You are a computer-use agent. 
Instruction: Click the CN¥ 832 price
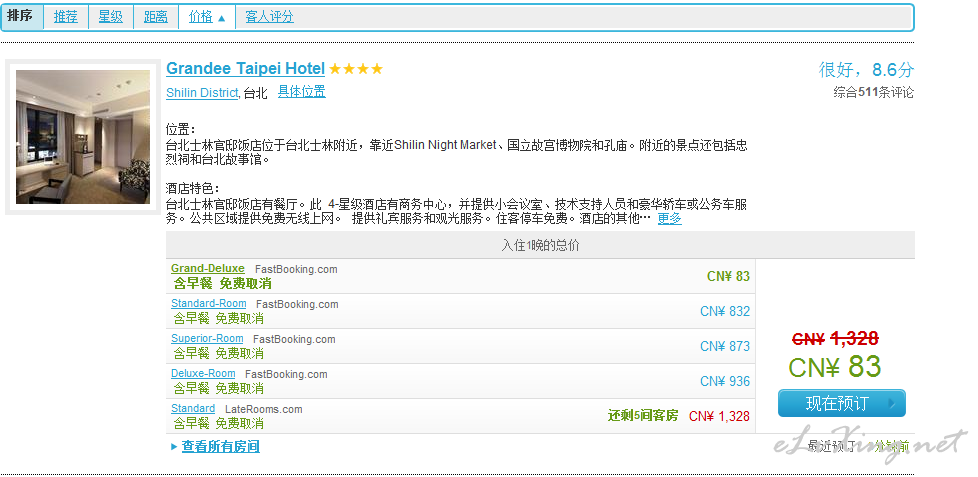(725, 311)
